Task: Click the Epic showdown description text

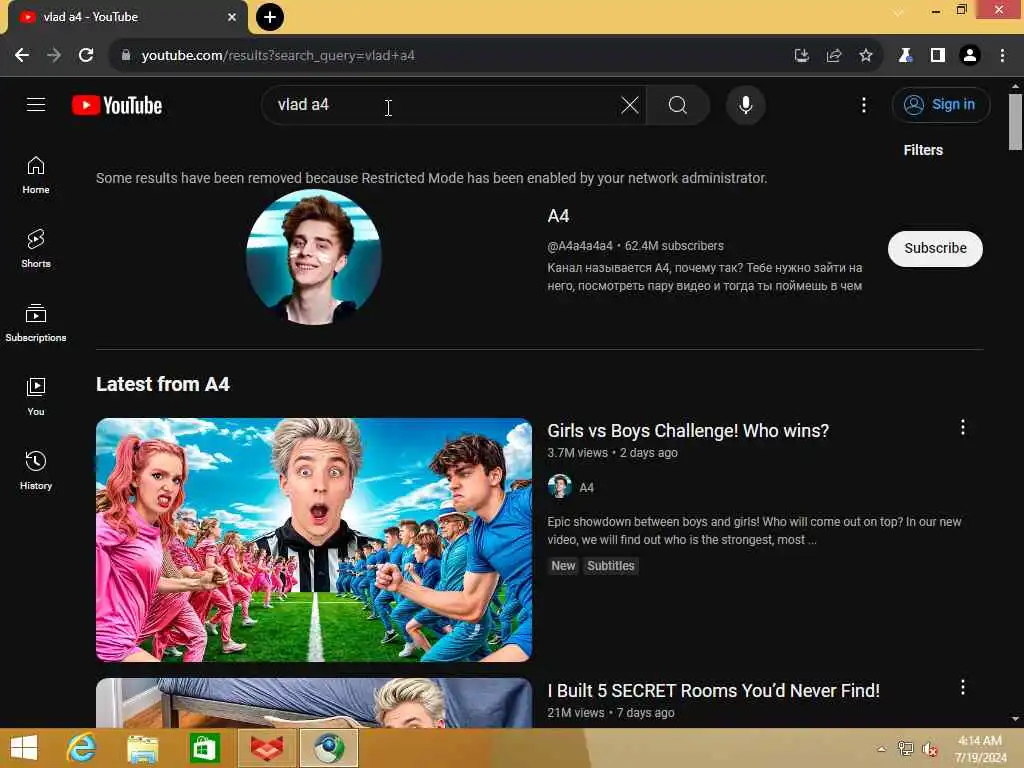Action: (x=754, y=531)
